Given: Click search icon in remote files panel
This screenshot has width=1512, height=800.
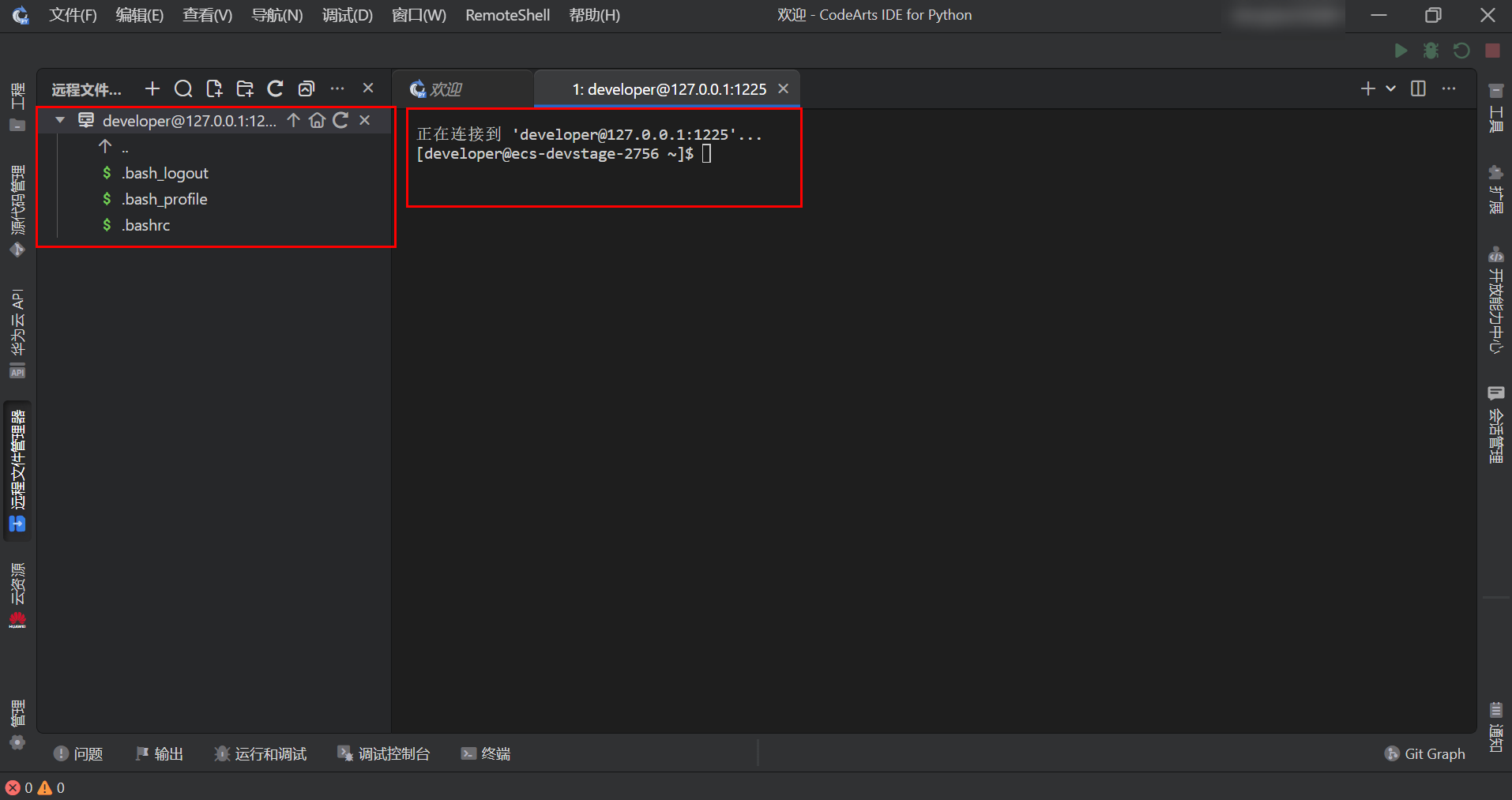Looking at the screenshot, I should pos(183,88).
